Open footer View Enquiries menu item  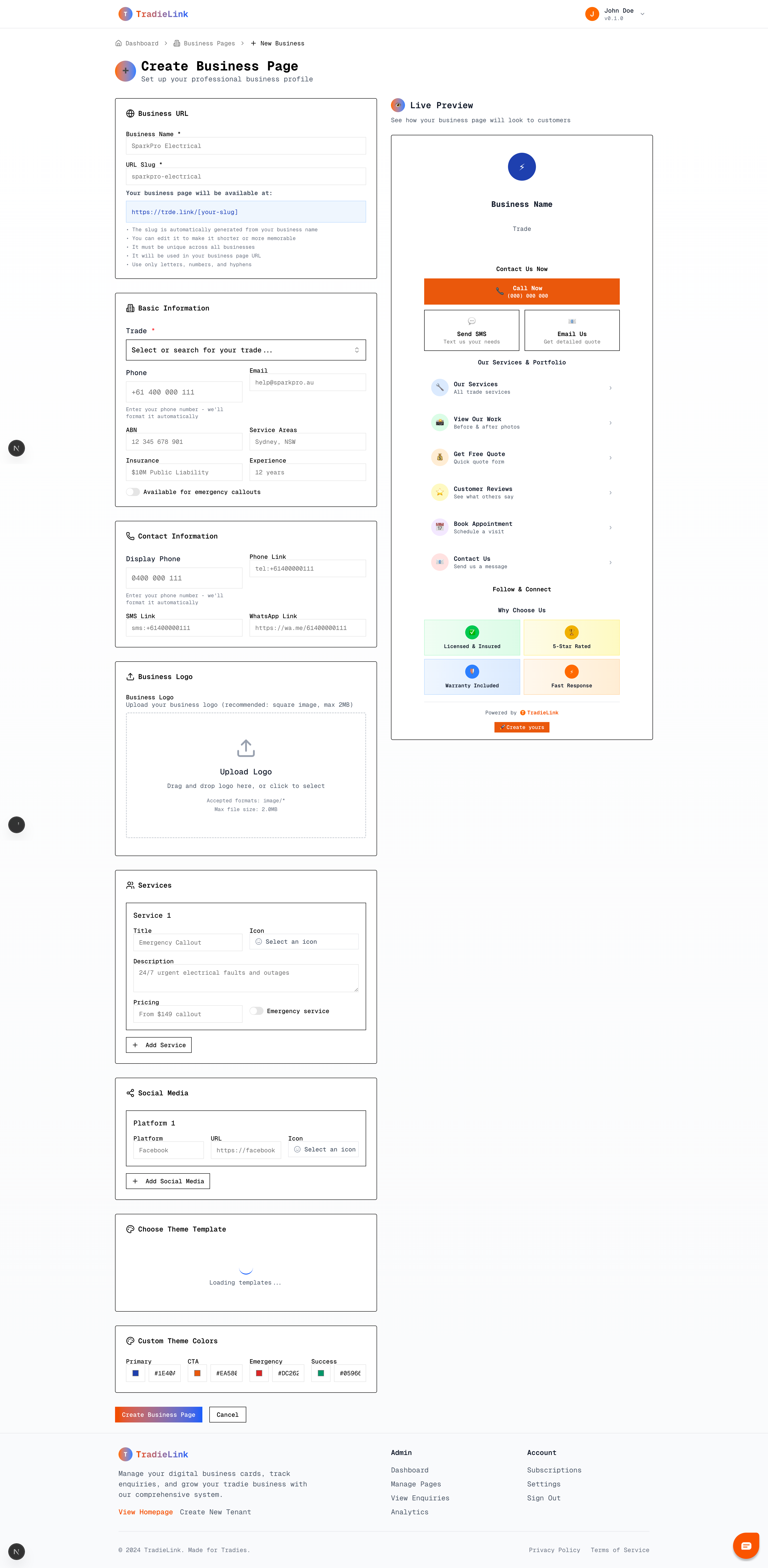(x=420, y=1498)
